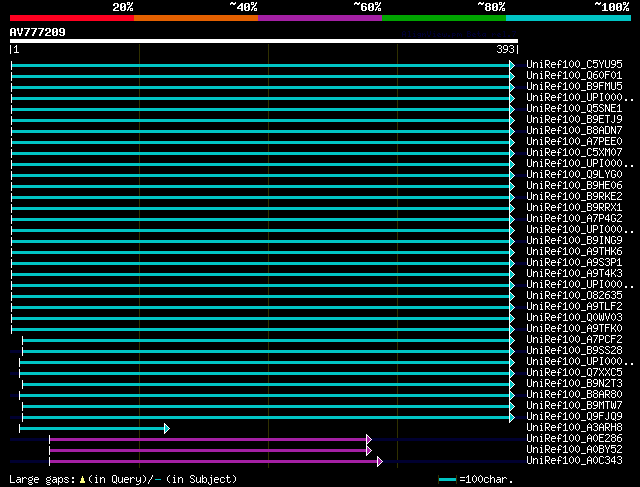Click the cyan alignment bar for Q7XXC5
The height and width of the screenshot is (487, 640).
click(x=267, y=374)
